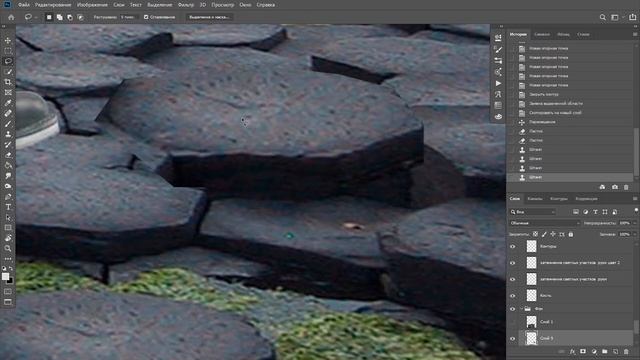Image resolution: width=640 pixels, height=360 pixels.
Task: Toggle Lock transparent pixels icon
Action: [x=535, y=234]
